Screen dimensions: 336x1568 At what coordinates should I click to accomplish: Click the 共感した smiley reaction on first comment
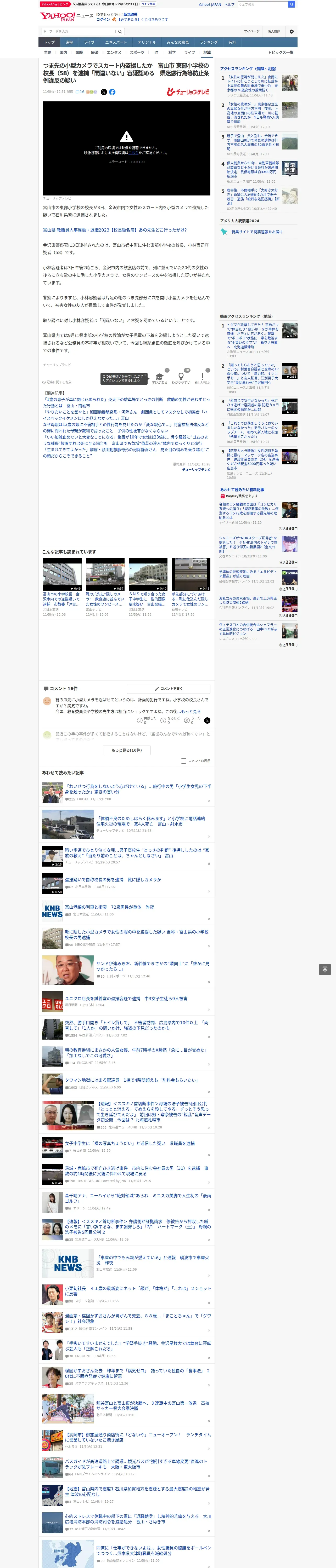140,721
